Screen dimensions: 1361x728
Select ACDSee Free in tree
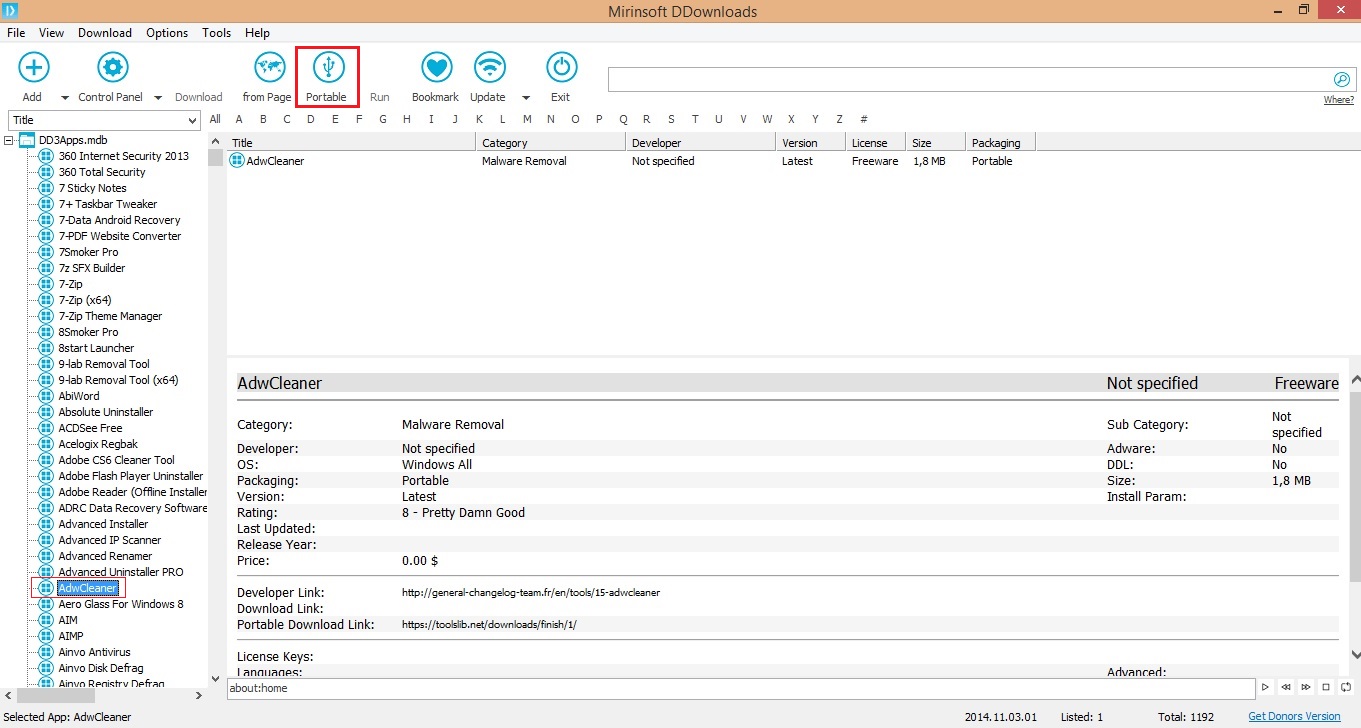coord(91,428)
